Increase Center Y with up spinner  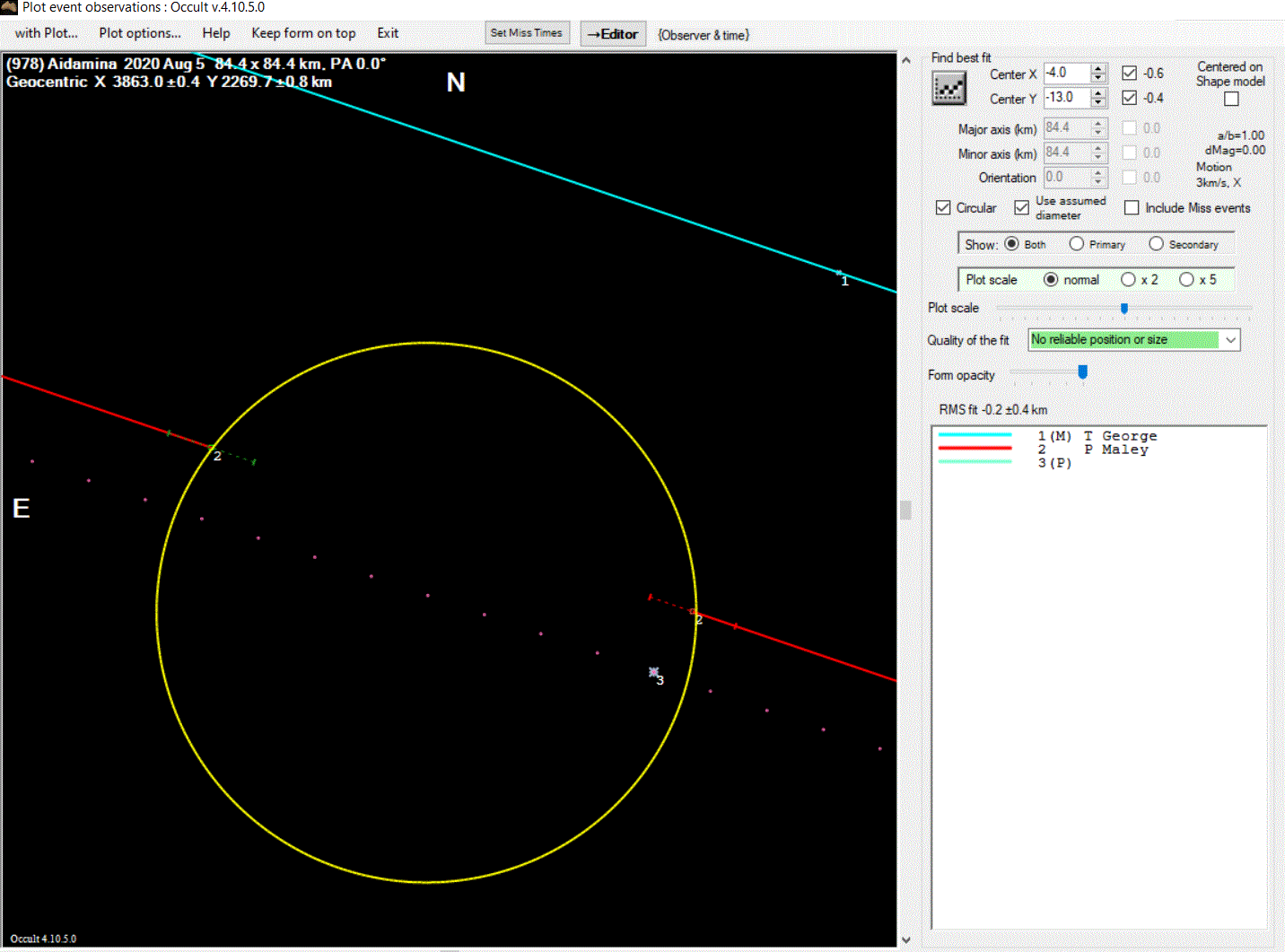pyautogui.click(x=1098, y=93)
